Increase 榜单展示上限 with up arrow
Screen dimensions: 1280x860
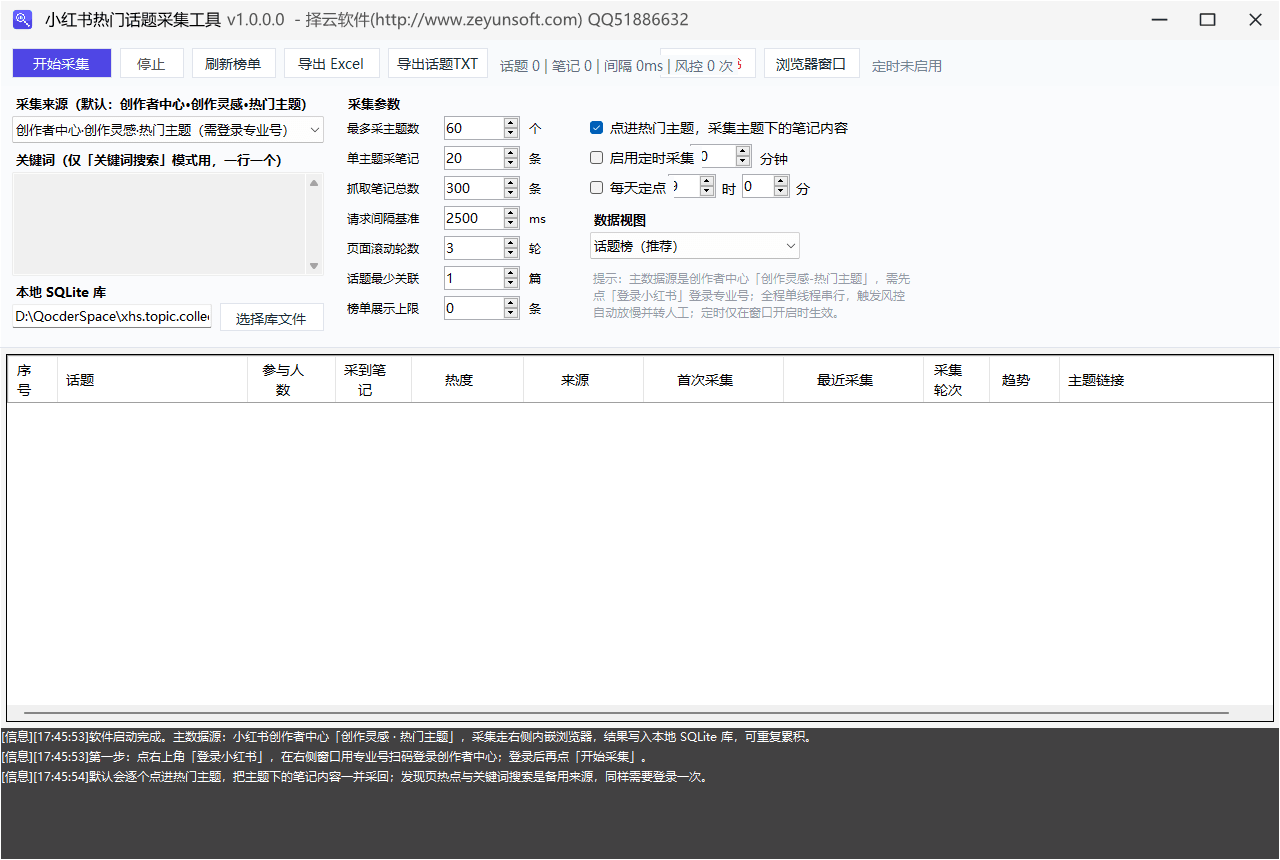point(511,303)
